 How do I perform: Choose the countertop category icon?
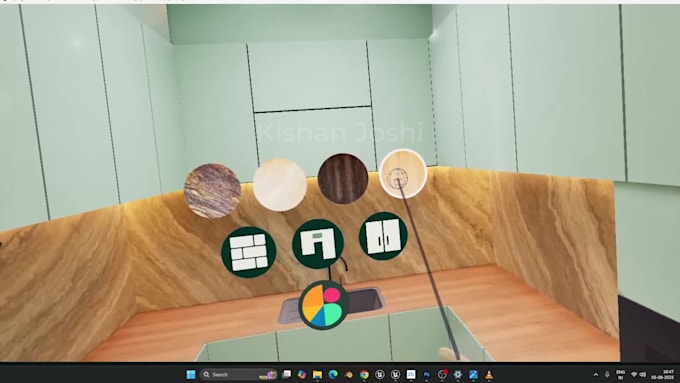(x=318, y=243)
